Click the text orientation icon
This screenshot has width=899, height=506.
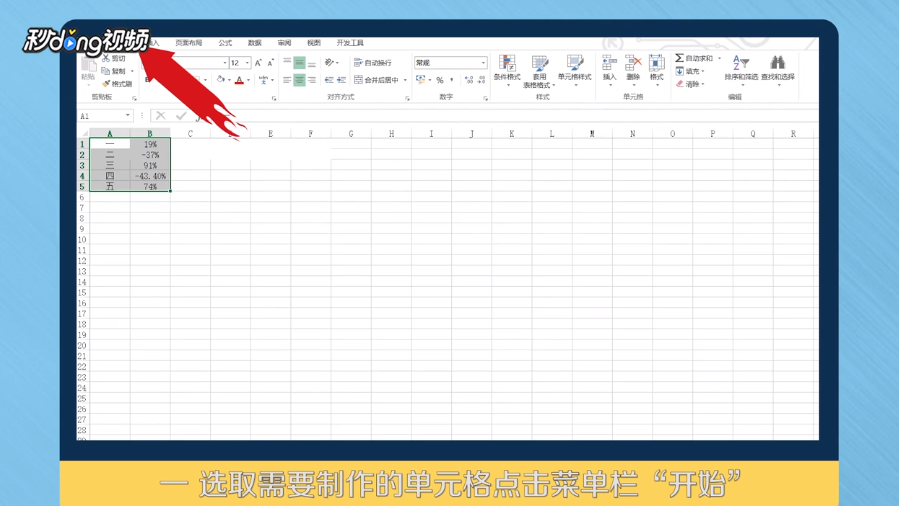point(329,62)
